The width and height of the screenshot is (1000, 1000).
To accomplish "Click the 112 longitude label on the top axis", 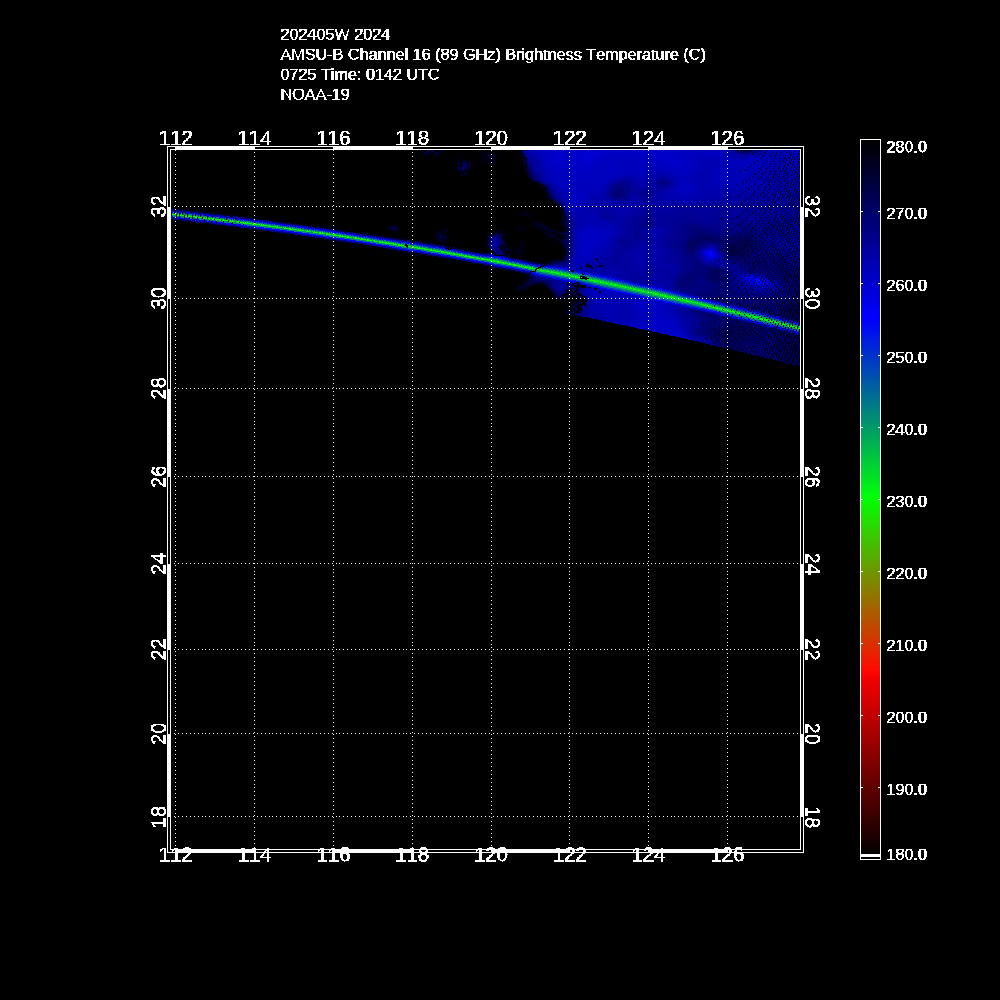I will click(x=176, y=138).
